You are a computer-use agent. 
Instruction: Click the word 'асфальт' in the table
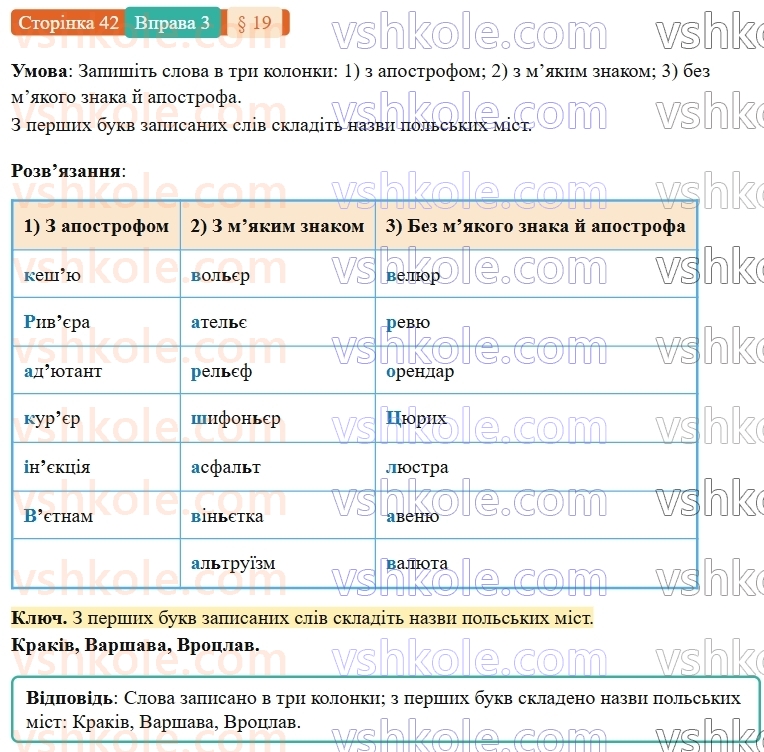[x=226, y=467]
